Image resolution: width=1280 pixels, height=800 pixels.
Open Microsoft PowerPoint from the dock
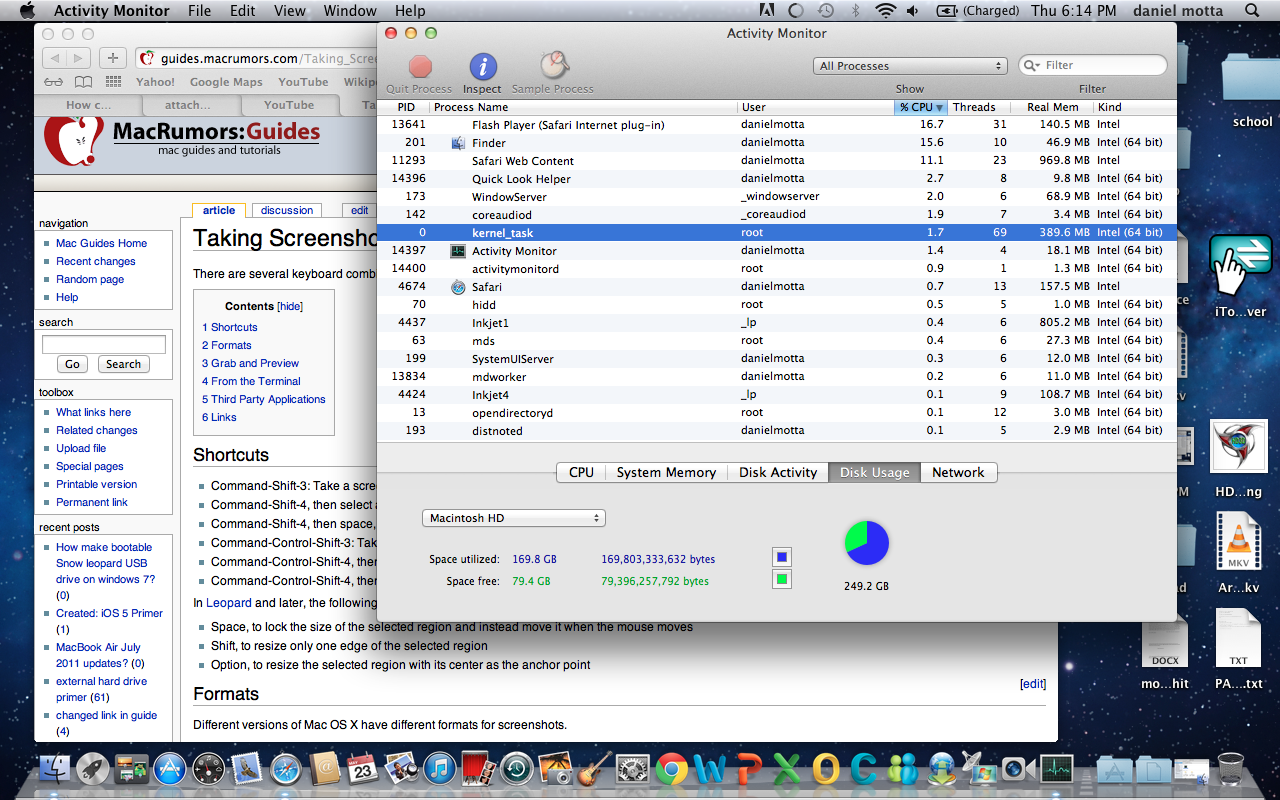[x=748, y=769]
